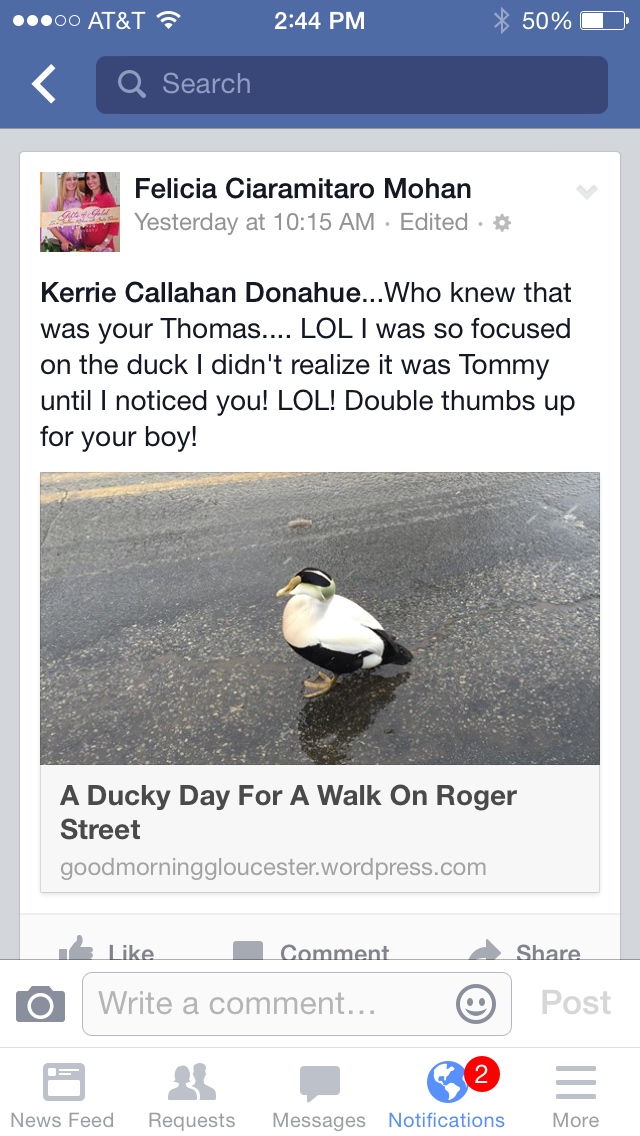
Task: Open the duck photo link preview
Action: (x=320, y=680)
